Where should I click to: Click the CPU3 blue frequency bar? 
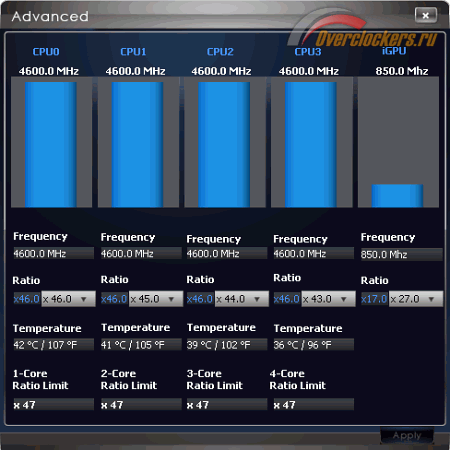coord(311,145)
